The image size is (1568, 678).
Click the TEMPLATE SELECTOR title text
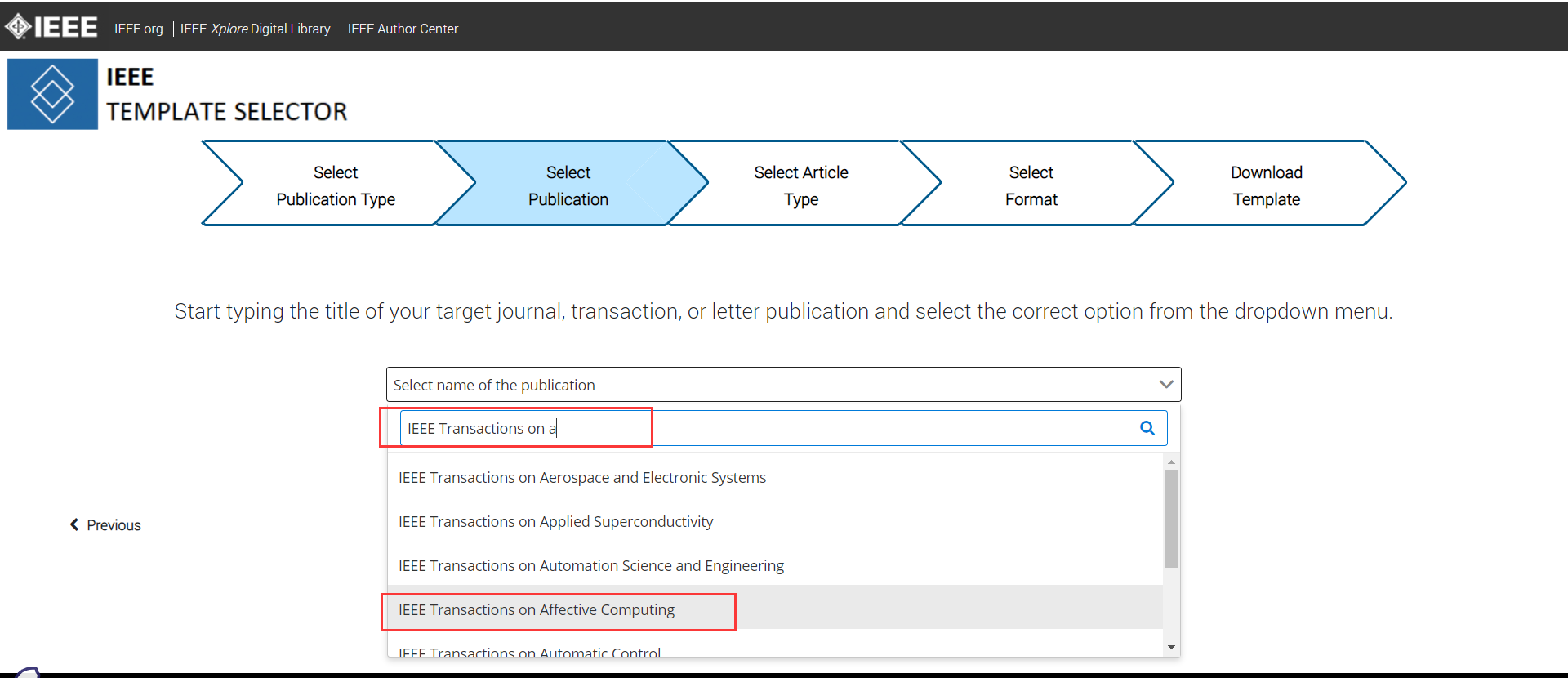[x=227, y=112]
